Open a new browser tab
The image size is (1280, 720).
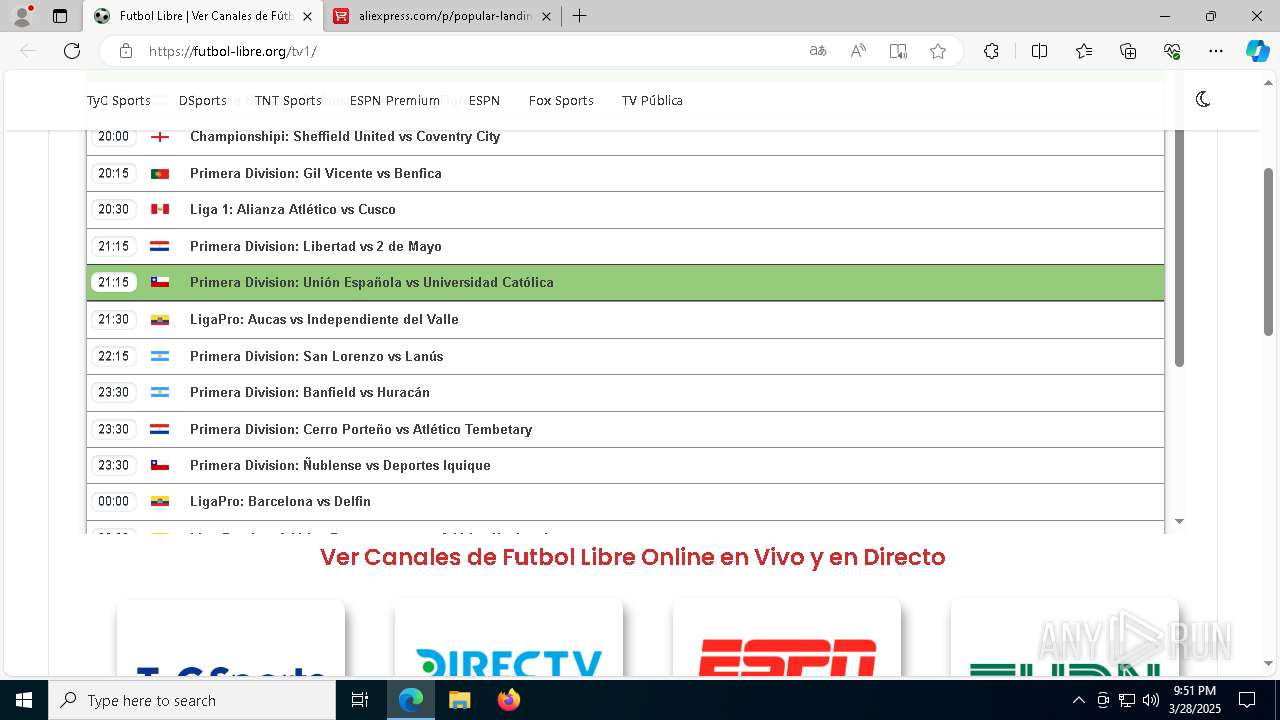(579, 16)
